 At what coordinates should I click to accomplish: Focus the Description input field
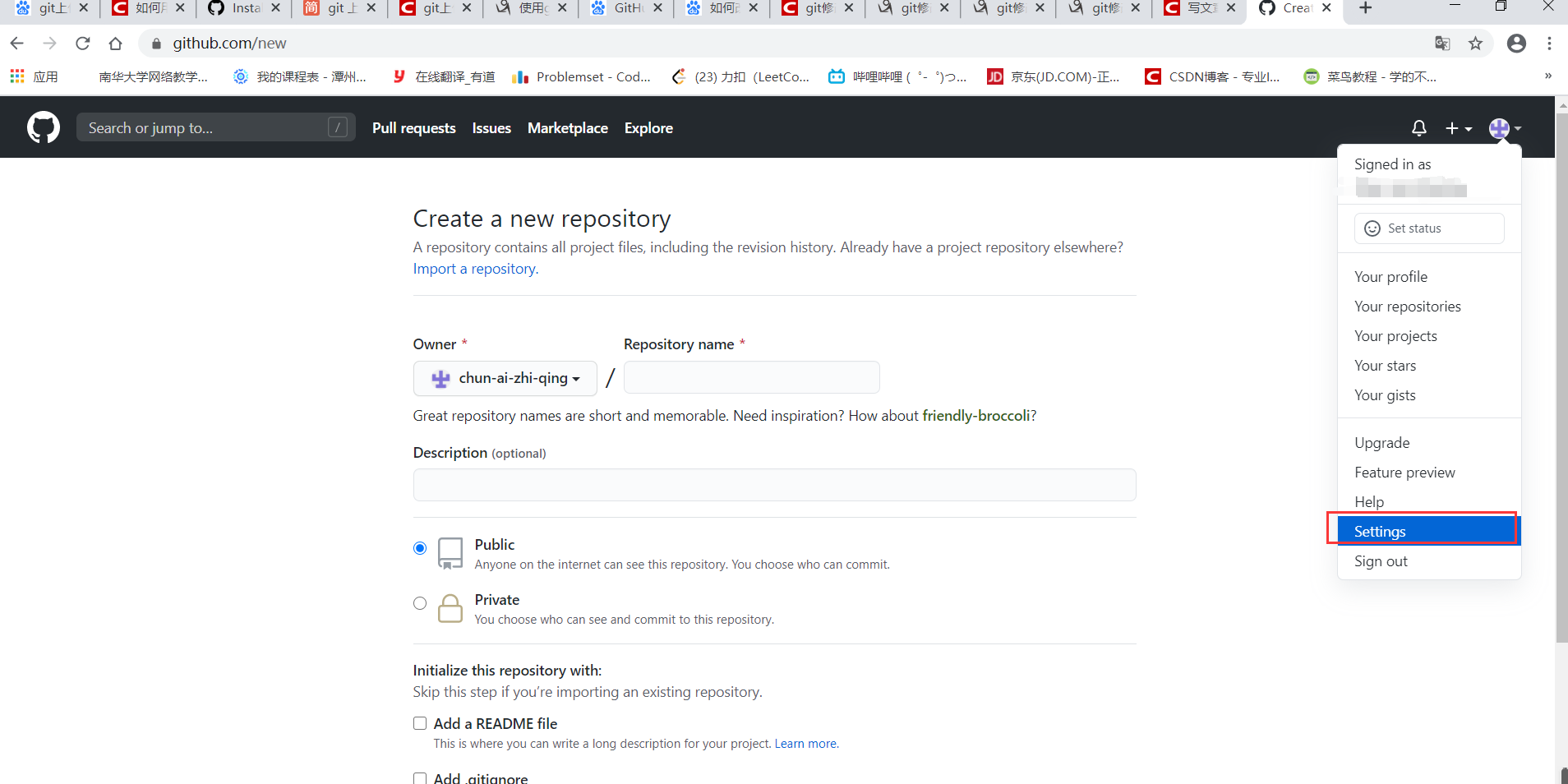pos(774,485)
